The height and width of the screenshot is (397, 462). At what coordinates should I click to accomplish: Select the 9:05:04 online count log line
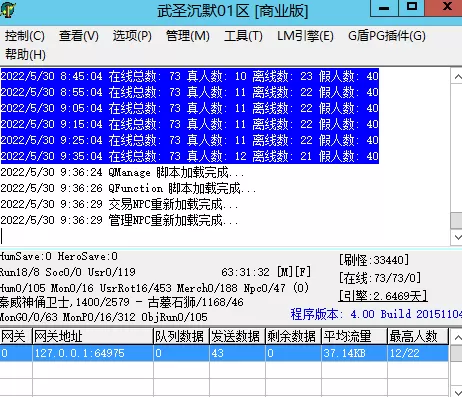(189, 108)
